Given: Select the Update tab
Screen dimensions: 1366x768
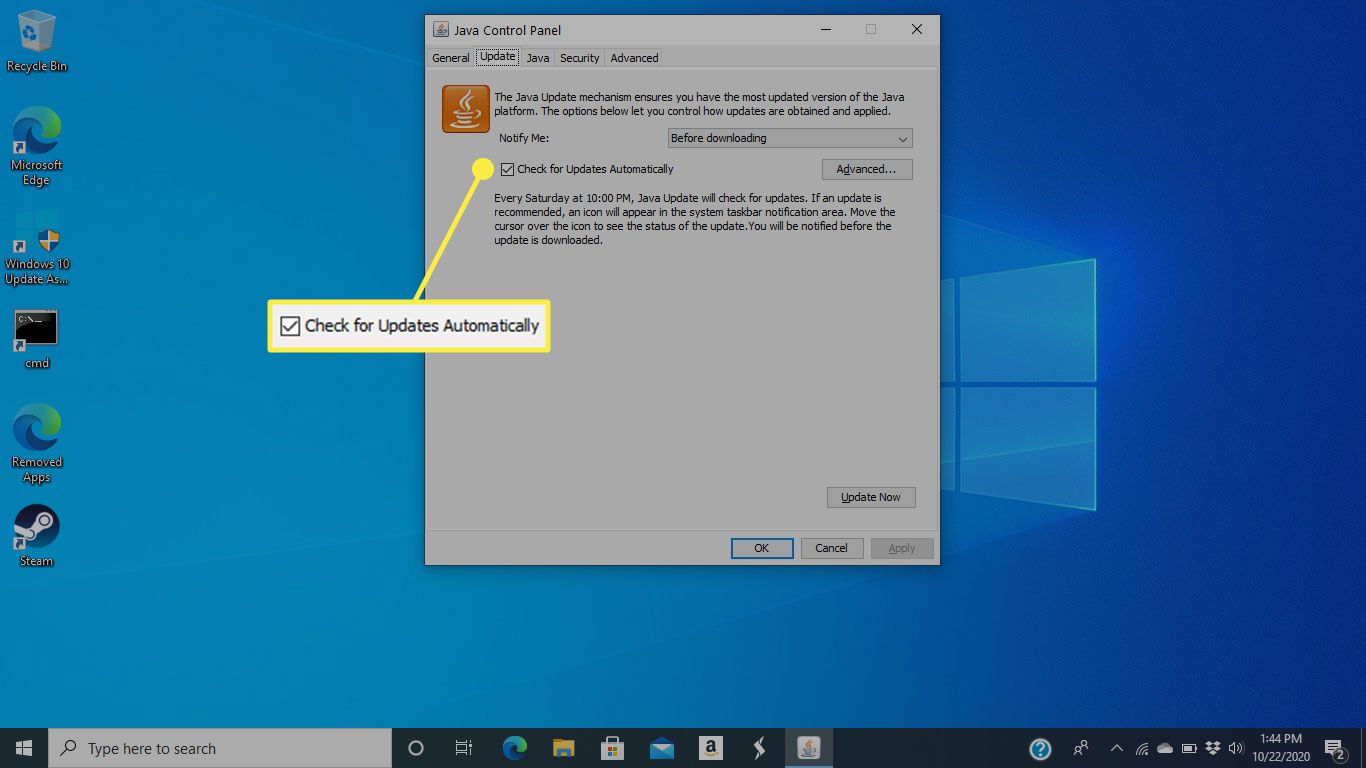Looking at the screenshot, I should [x=497, y=57].
